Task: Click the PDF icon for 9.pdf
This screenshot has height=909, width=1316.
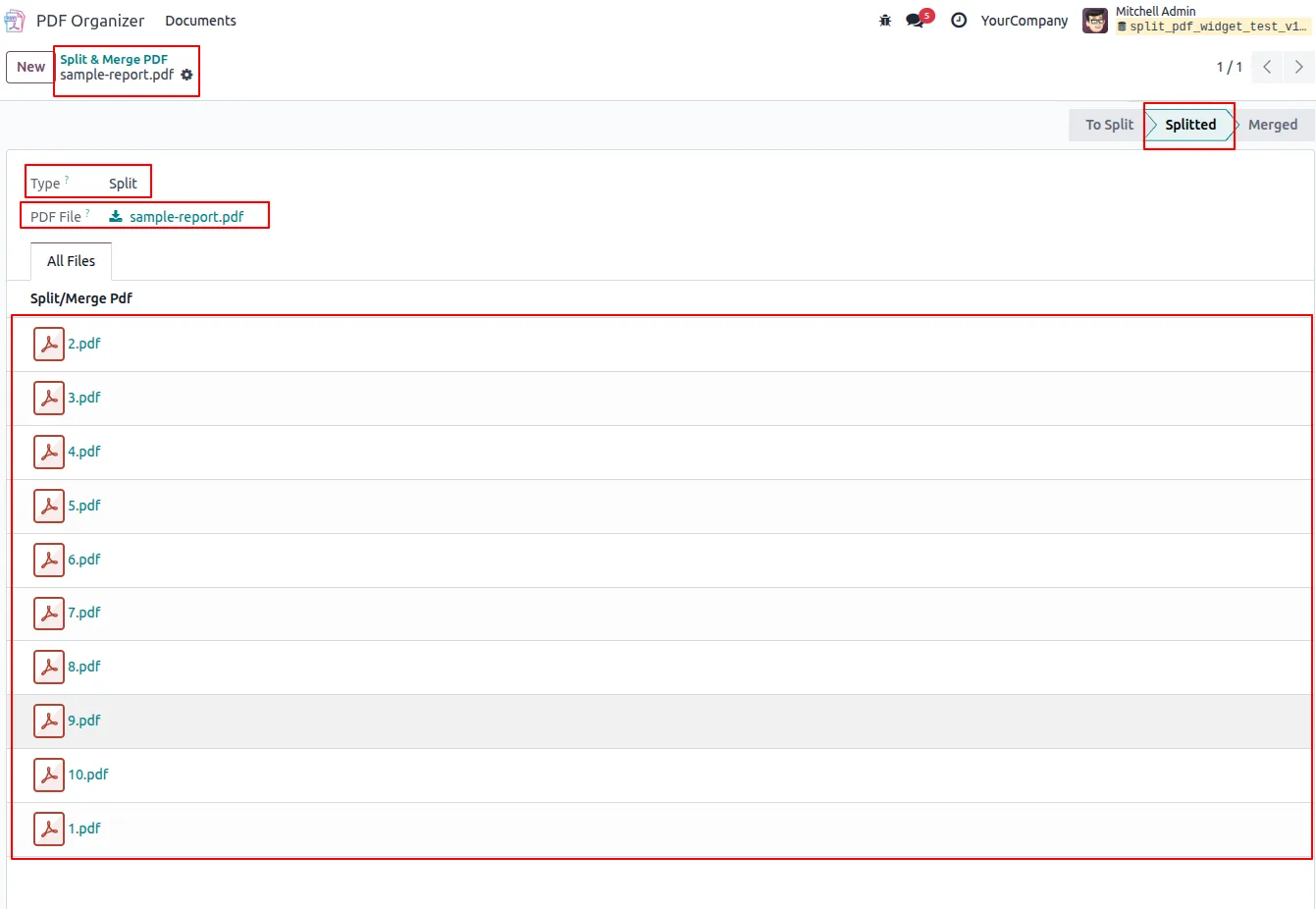Action: pos(49,721)
